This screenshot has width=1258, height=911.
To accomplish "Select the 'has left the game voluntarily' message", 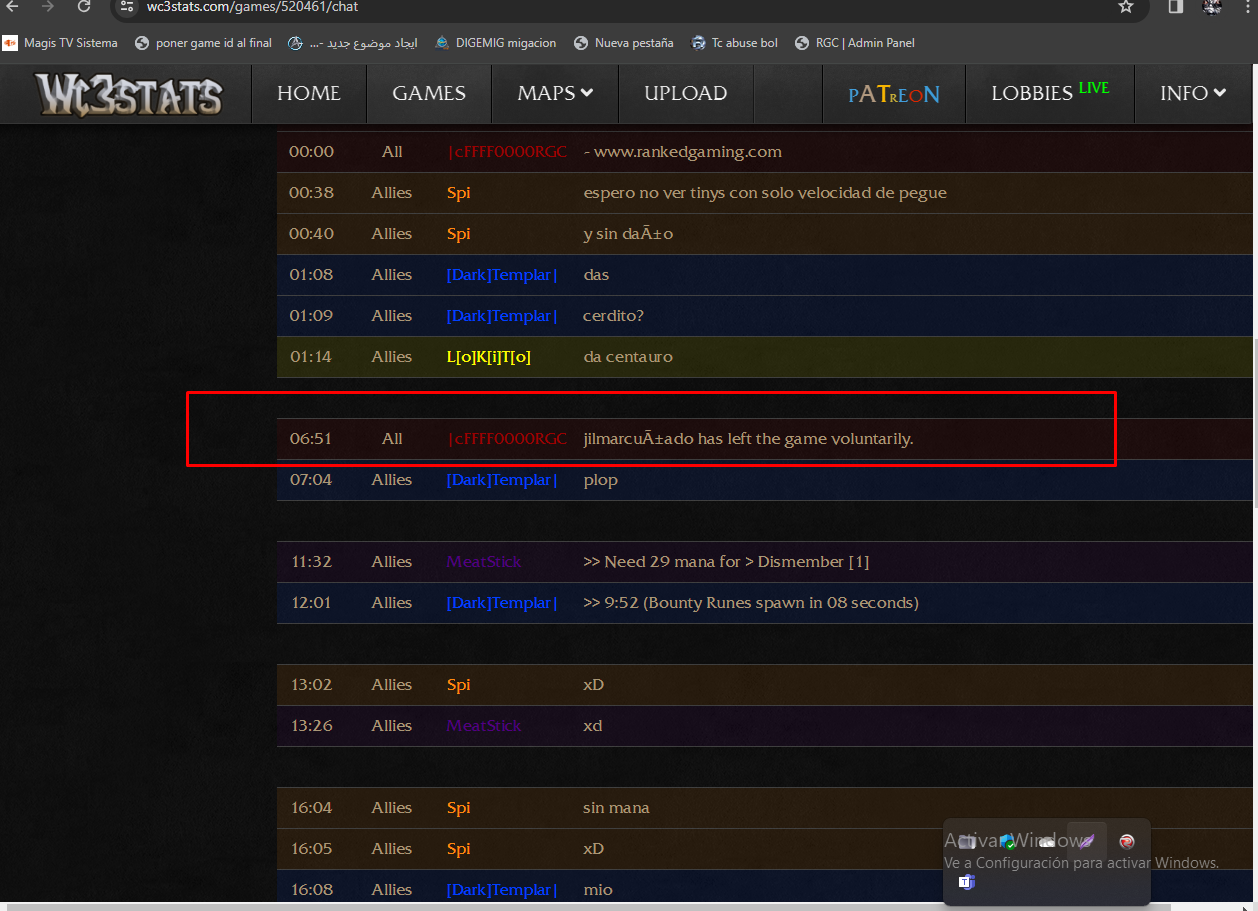I will click(748, 439).
